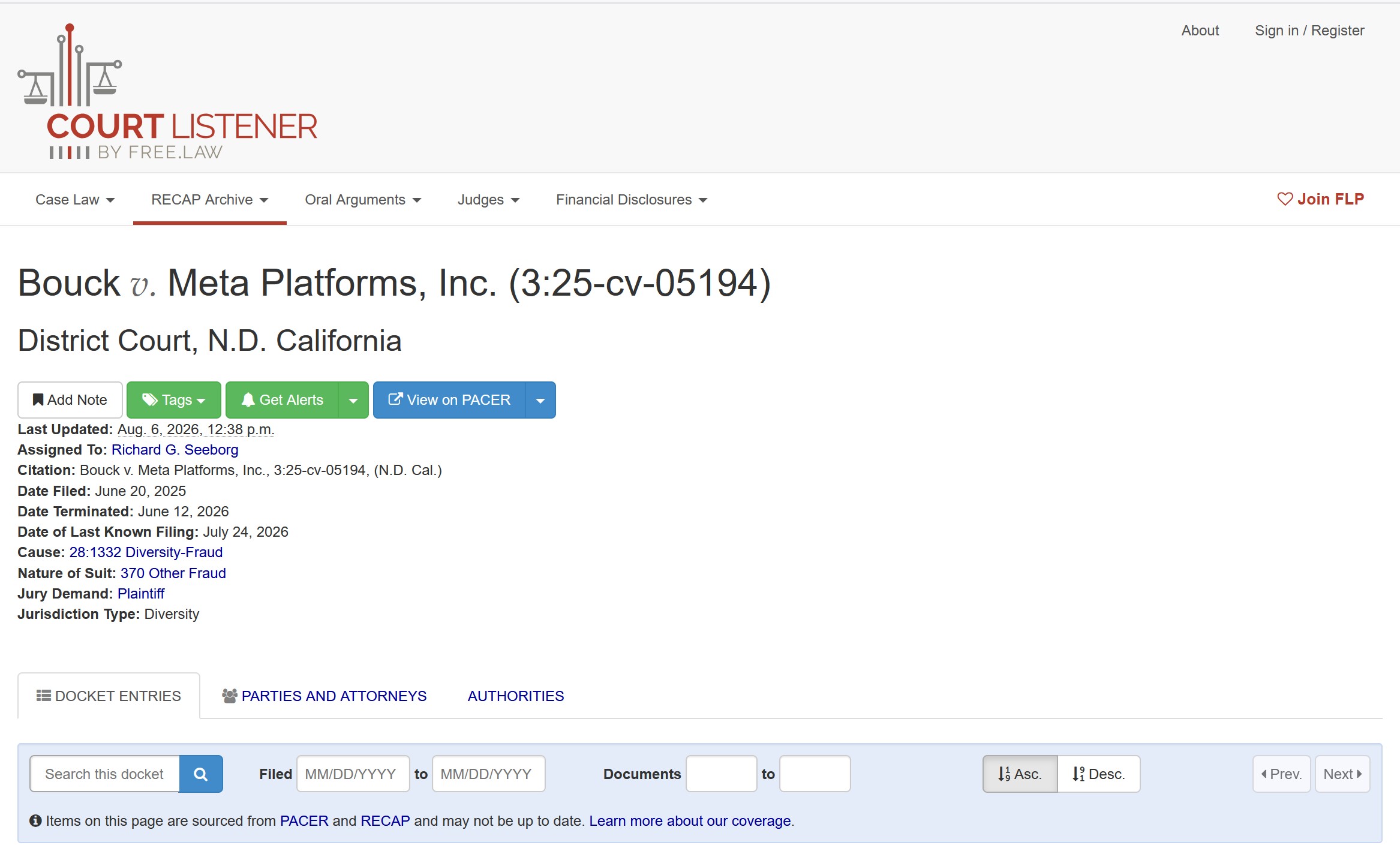The image size is (1400, 848).
Task: Click the Bouck v. Meta Platforms case title
Action: point(394,283)
